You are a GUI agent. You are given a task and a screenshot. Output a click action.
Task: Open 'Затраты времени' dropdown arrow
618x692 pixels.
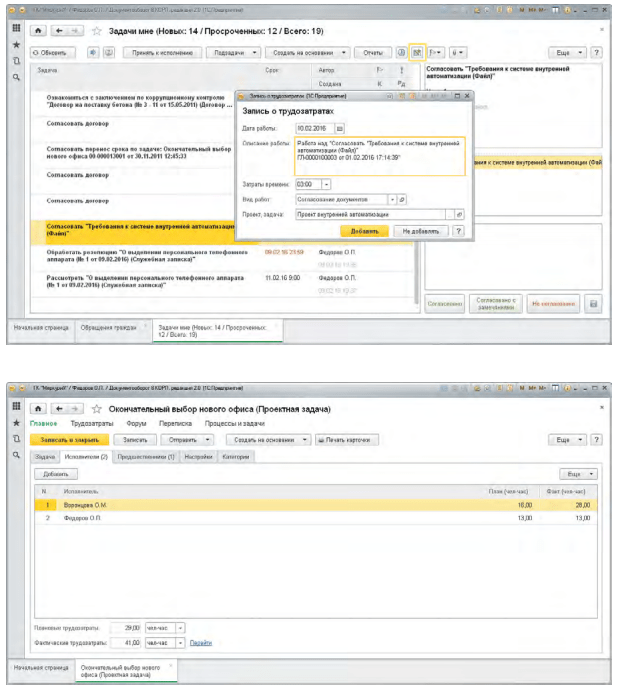(x=326, y=184)
